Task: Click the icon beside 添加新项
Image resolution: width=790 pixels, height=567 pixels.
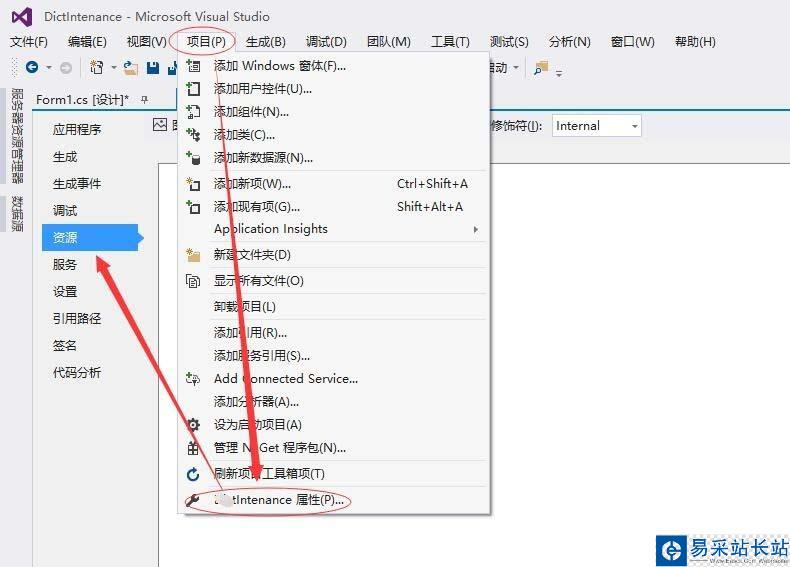Action: click(193, 184)
